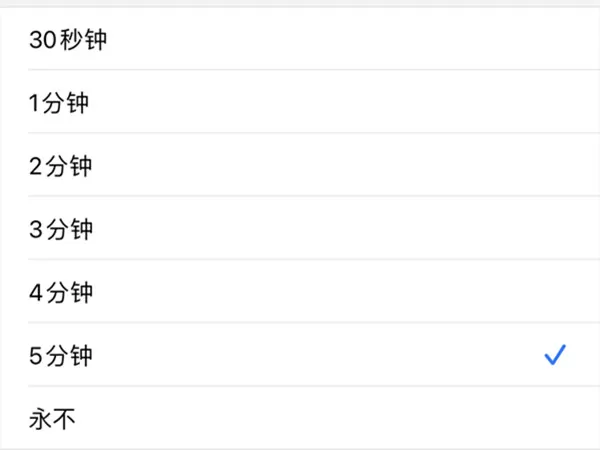Change the timeout to three minutes
600x450 pixels.
point(300,228)
